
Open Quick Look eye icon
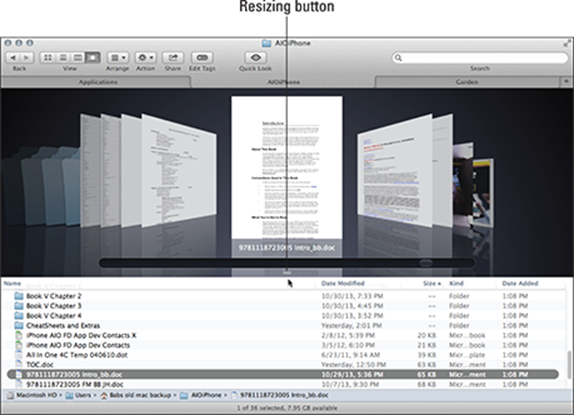256,57
